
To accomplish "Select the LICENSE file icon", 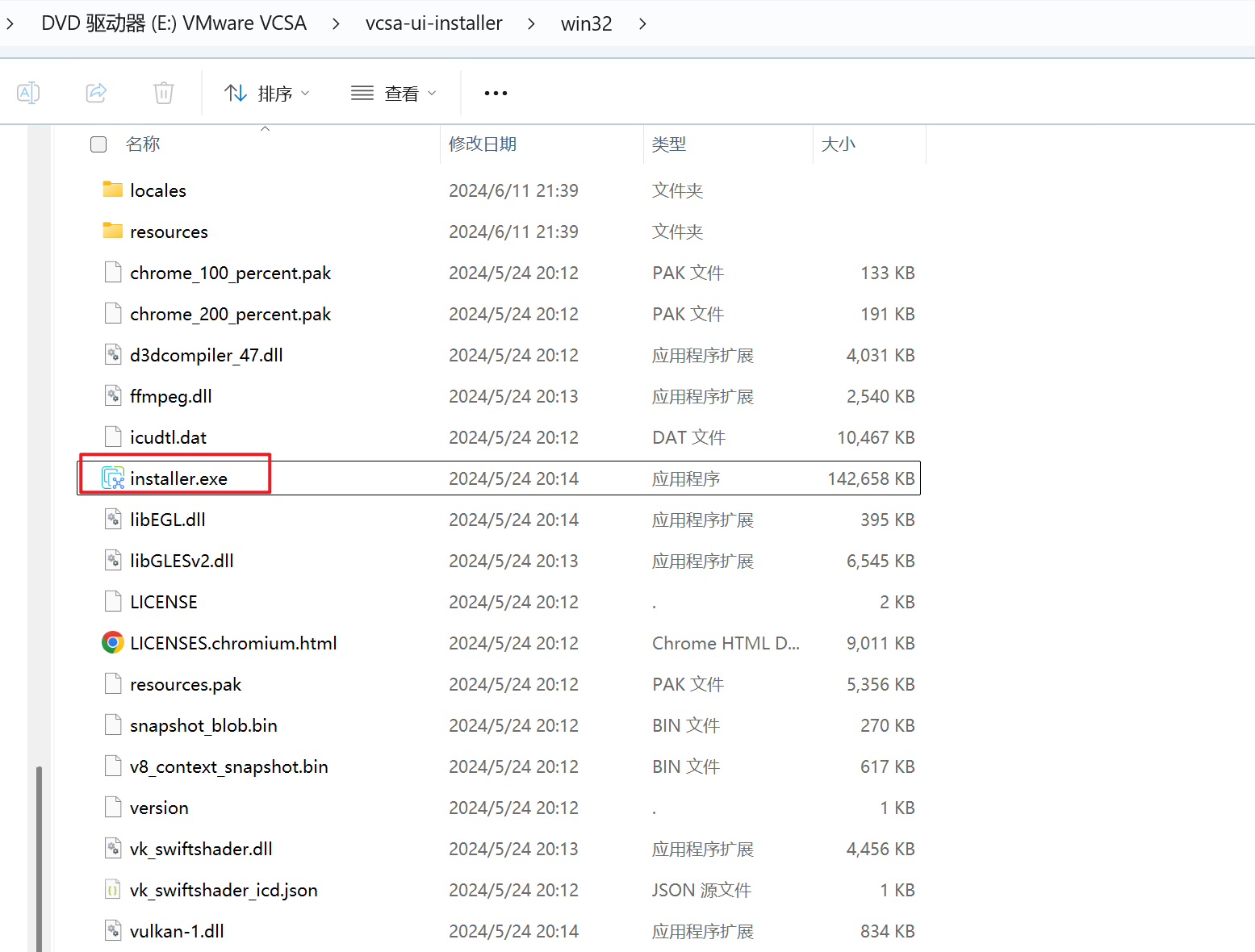I will click(x=113, y=601).
